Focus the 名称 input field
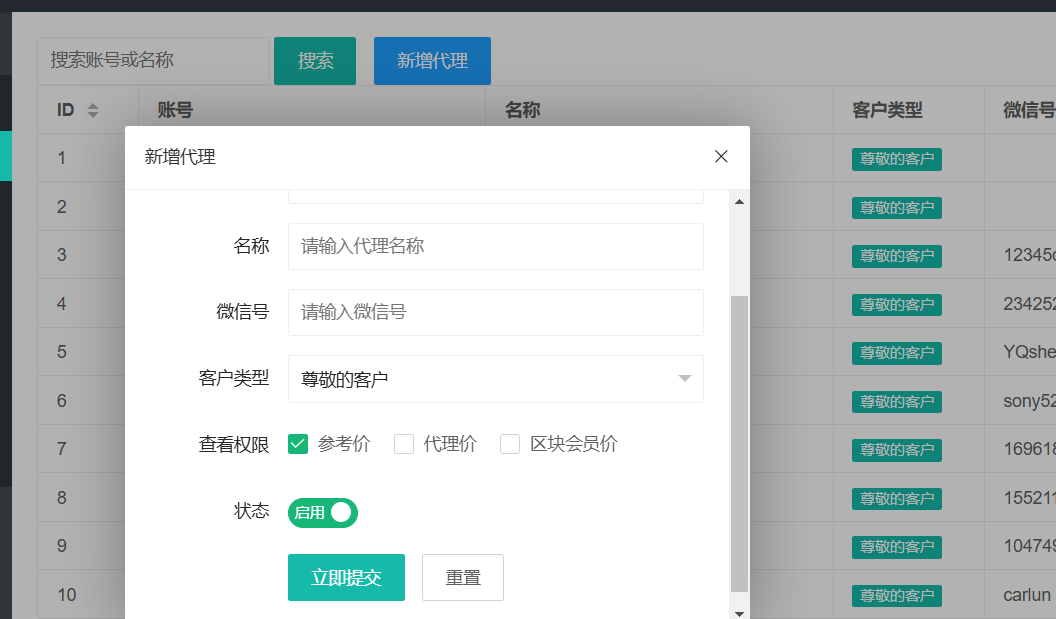 tap(495, 246)
